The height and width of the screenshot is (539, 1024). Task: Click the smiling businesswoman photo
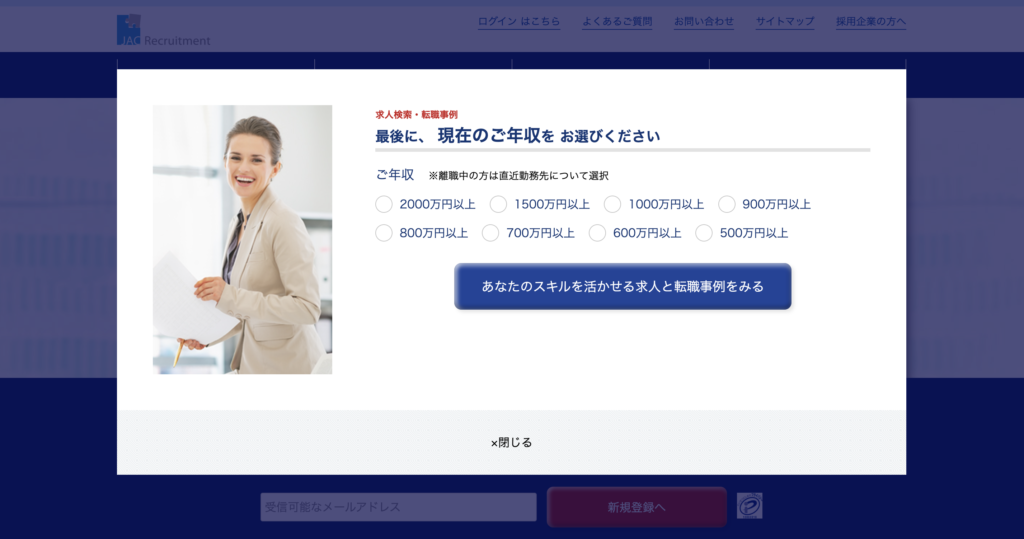click(242, 240)
